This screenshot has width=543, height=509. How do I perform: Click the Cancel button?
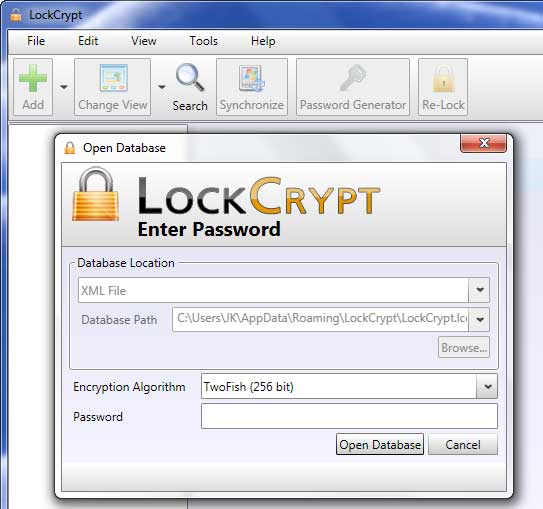(x=463, y=444)
